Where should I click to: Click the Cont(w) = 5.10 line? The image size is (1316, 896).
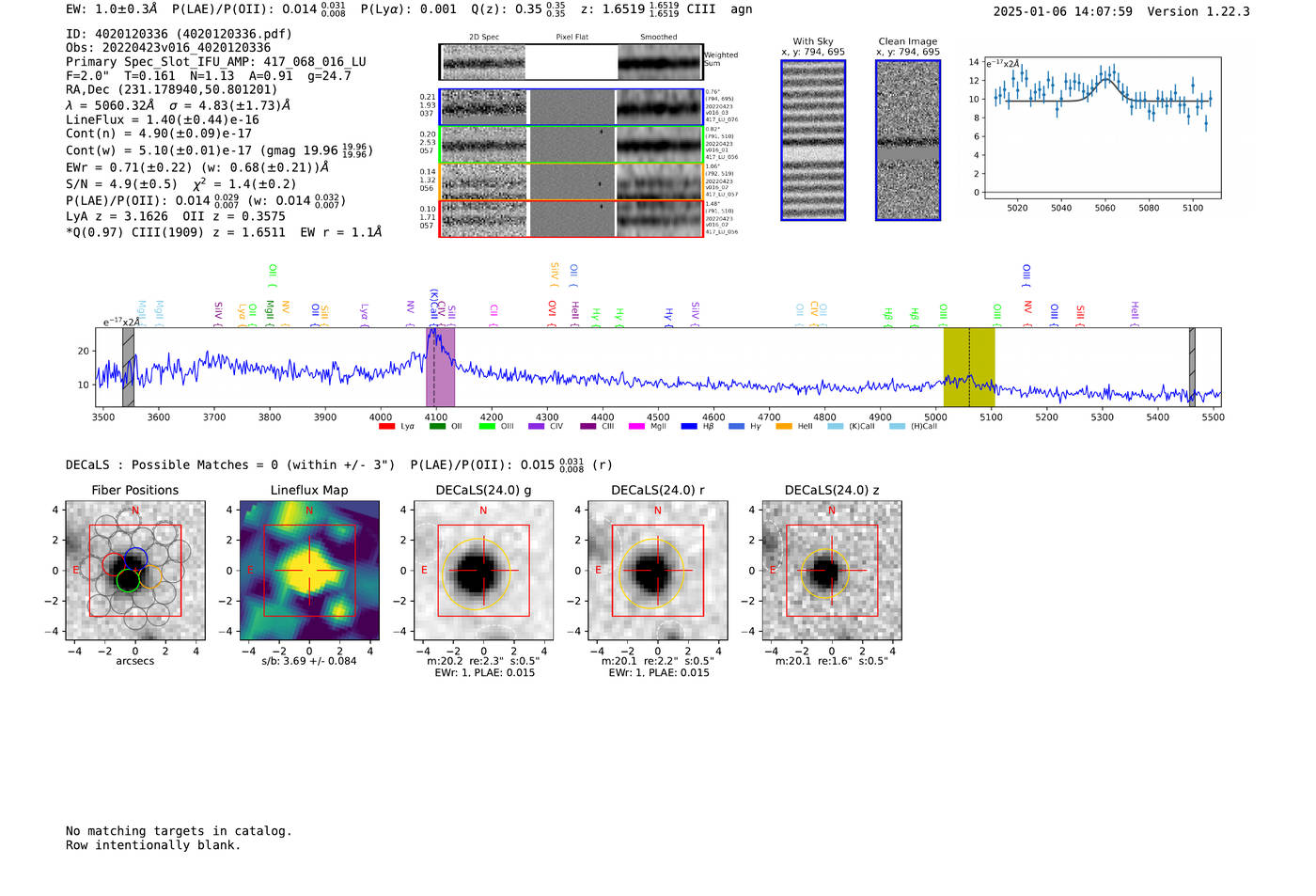coord(219,149)
